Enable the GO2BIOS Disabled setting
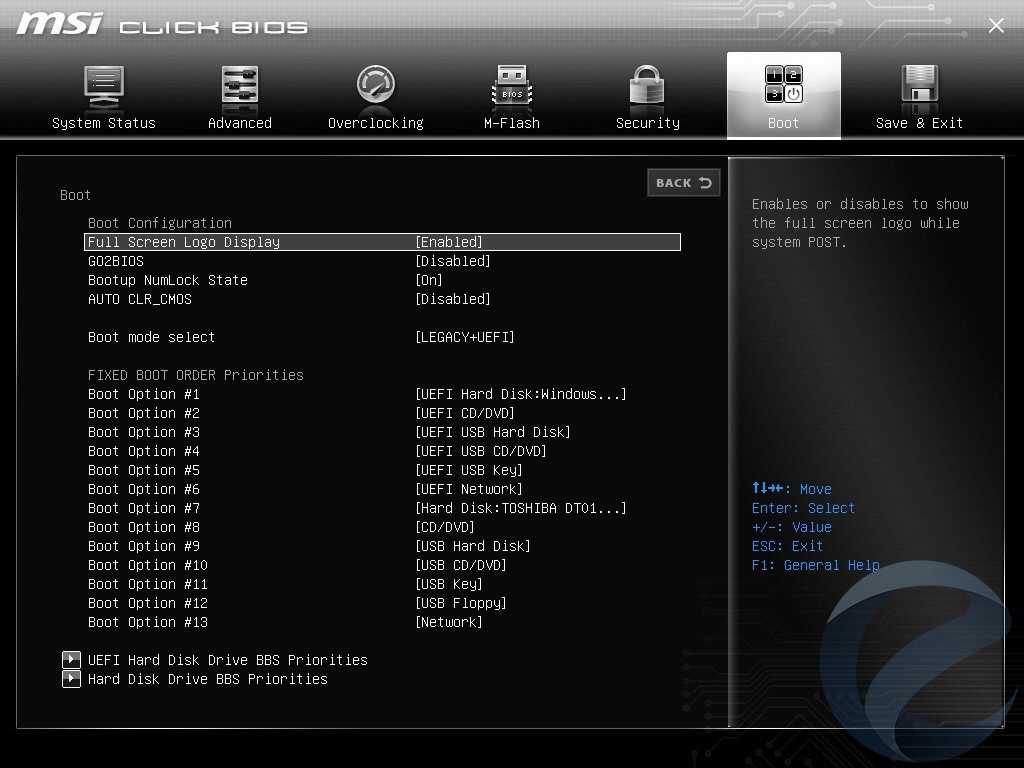Viewport: 1024px width, 768px height. coord(453,261)
